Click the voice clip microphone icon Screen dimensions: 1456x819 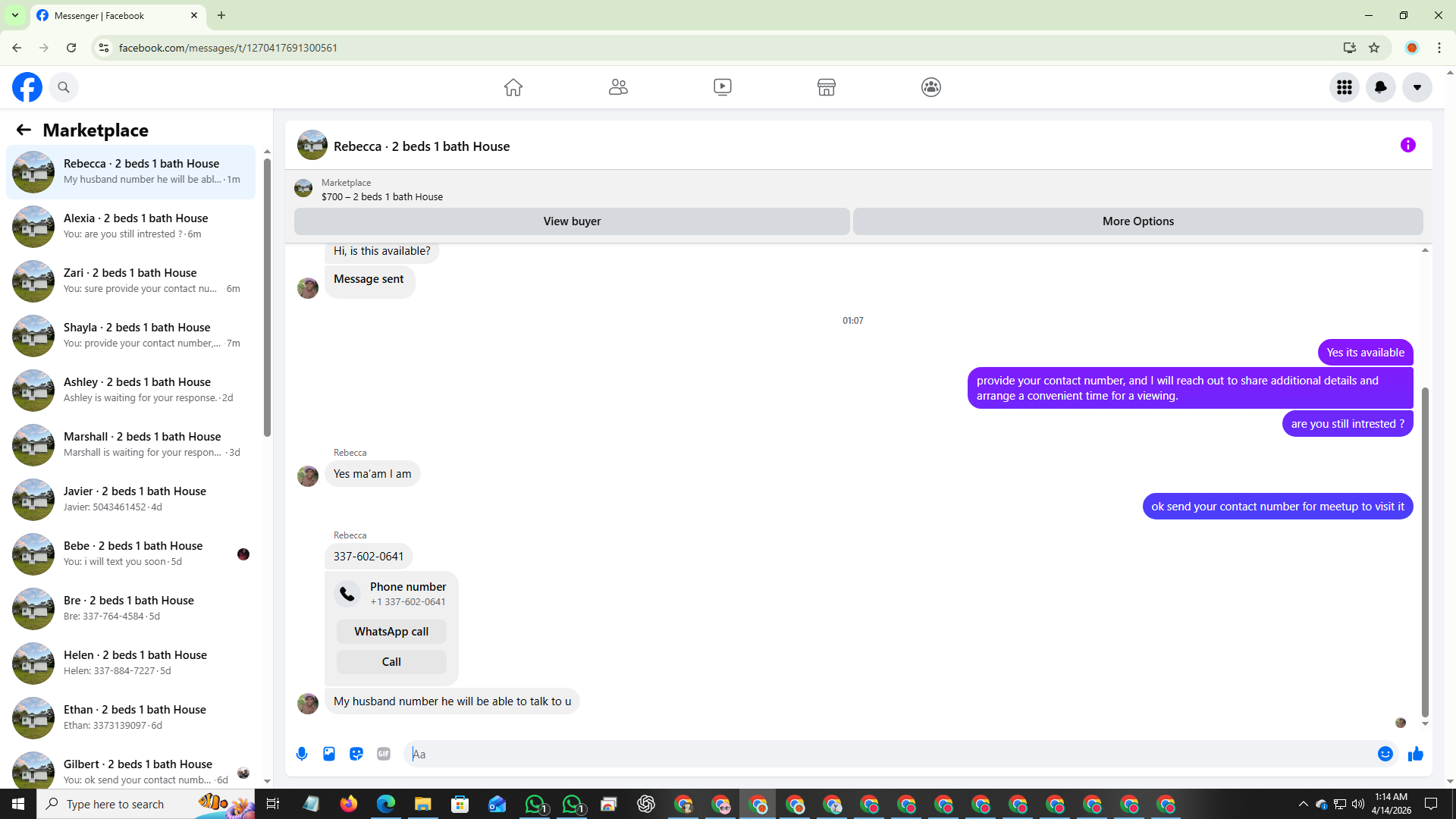point(302,754)
